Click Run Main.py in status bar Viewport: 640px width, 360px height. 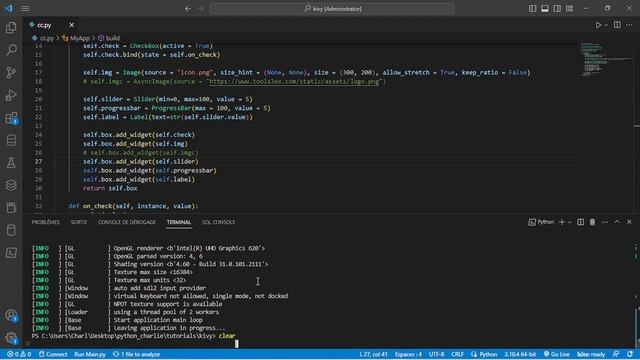(x=90, y=354)
